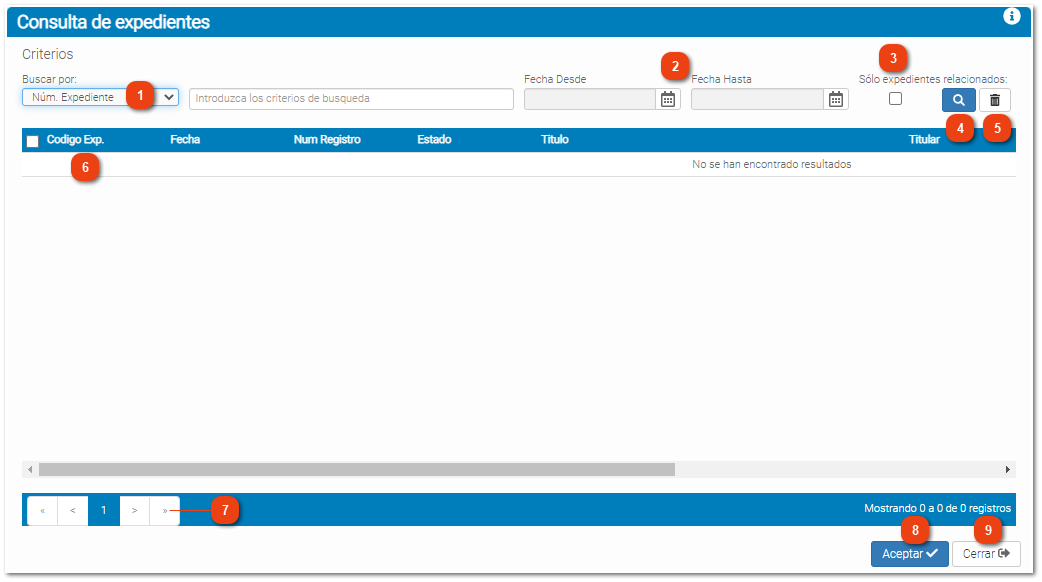The image size is (1042, 582).
Task: Click 'Mostrando 0 a 0 de 0 registros'
Action: [937, 508]
